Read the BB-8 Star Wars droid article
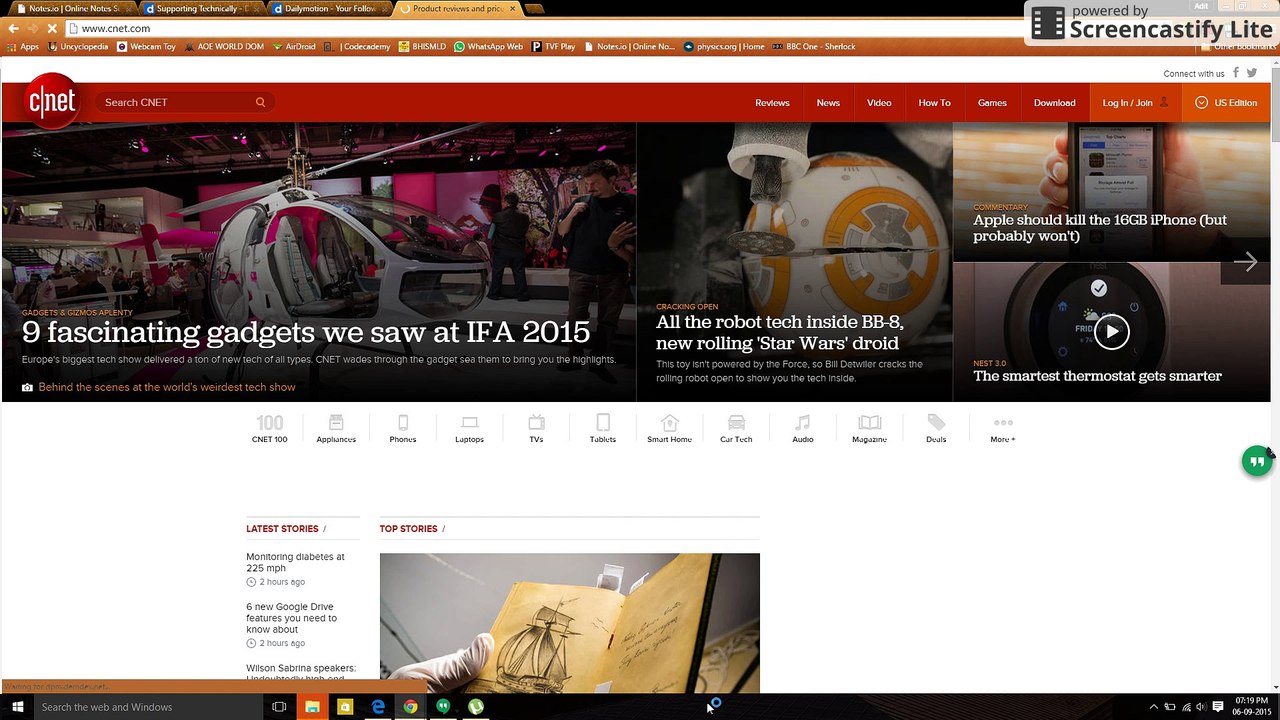 [x=780, y=332]
